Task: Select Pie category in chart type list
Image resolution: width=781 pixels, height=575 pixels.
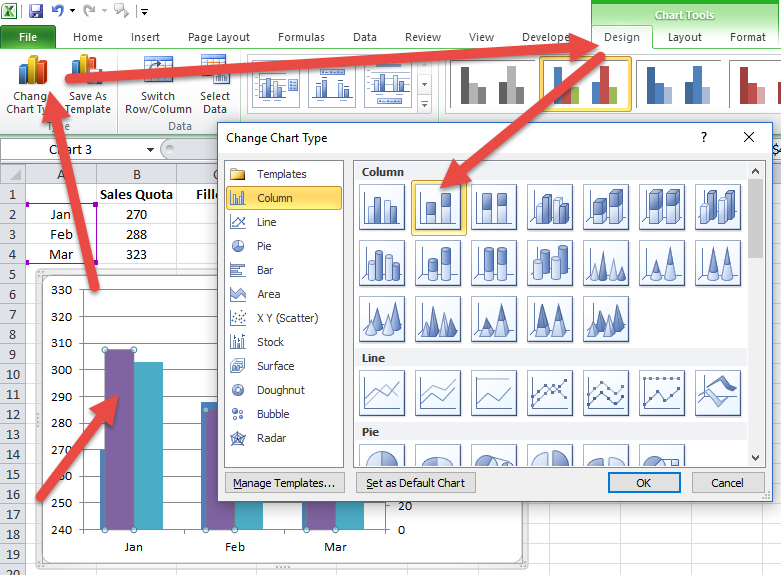Action: point(284,246)
